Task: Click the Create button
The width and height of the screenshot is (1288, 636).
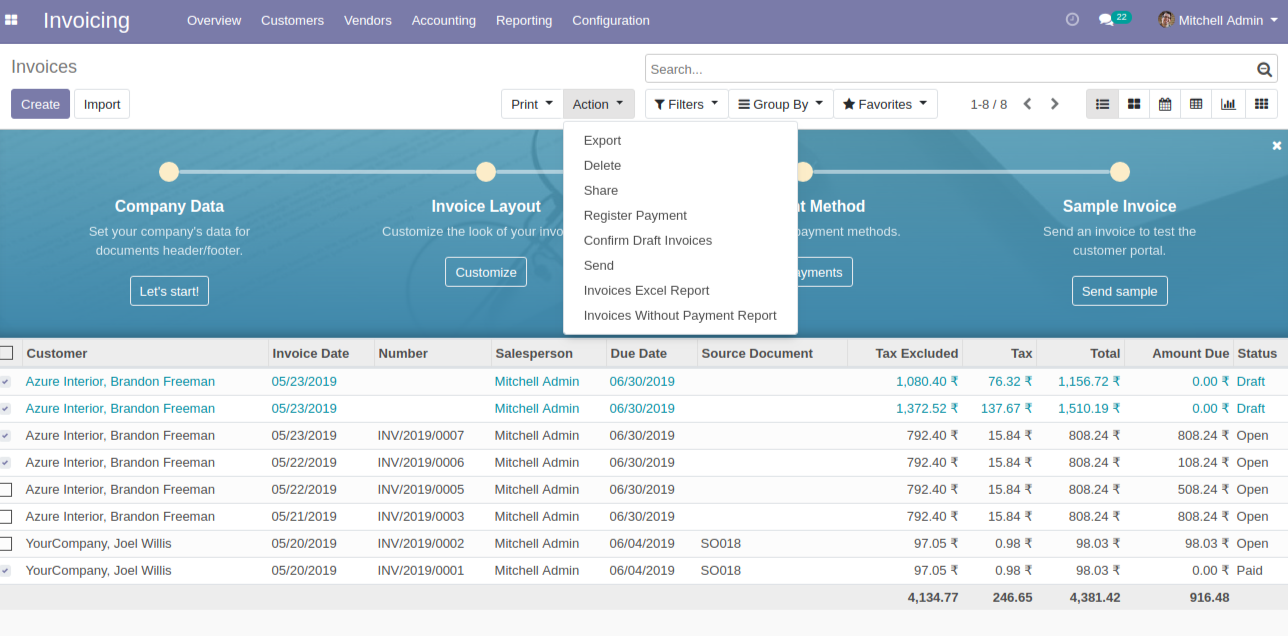Action: click(x=40, y=104)
